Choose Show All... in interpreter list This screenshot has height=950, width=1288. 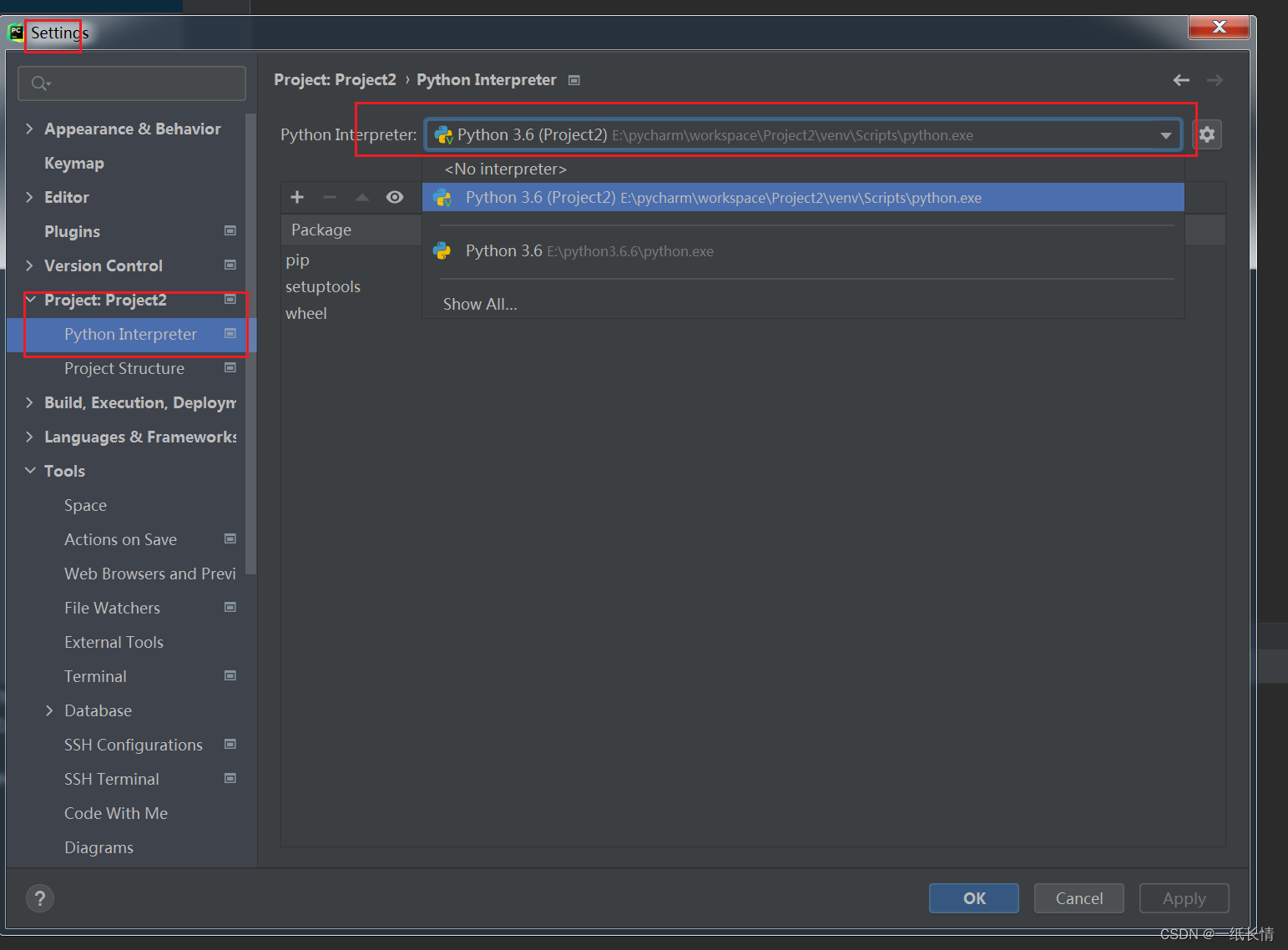pos(803,304)
